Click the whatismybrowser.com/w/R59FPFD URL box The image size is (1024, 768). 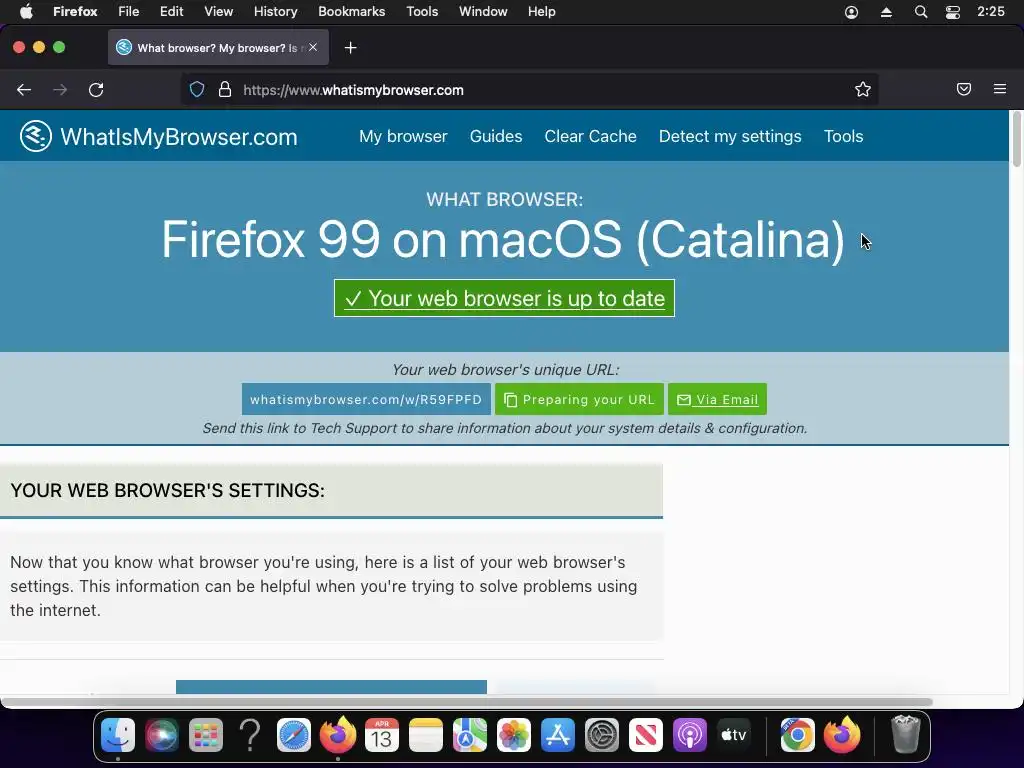point(366,399)
